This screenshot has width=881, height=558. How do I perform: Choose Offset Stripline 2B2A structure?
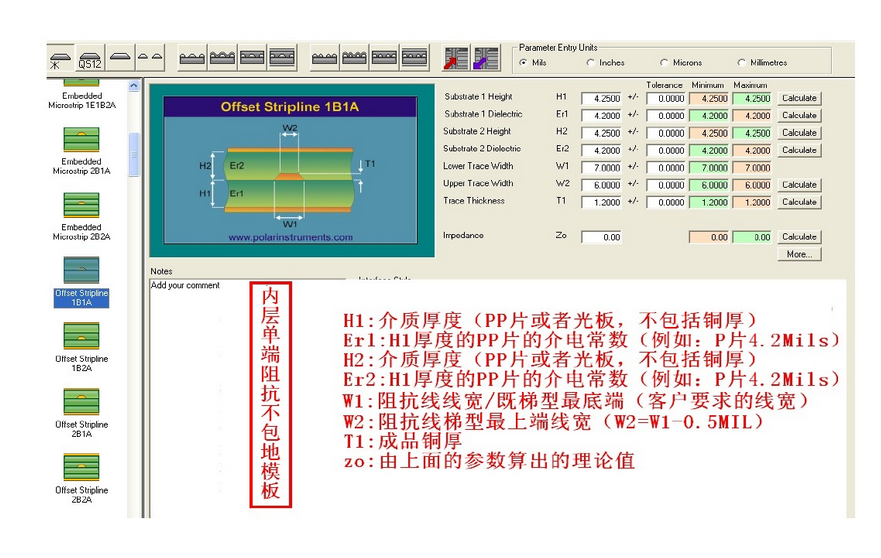pos(81,479)
